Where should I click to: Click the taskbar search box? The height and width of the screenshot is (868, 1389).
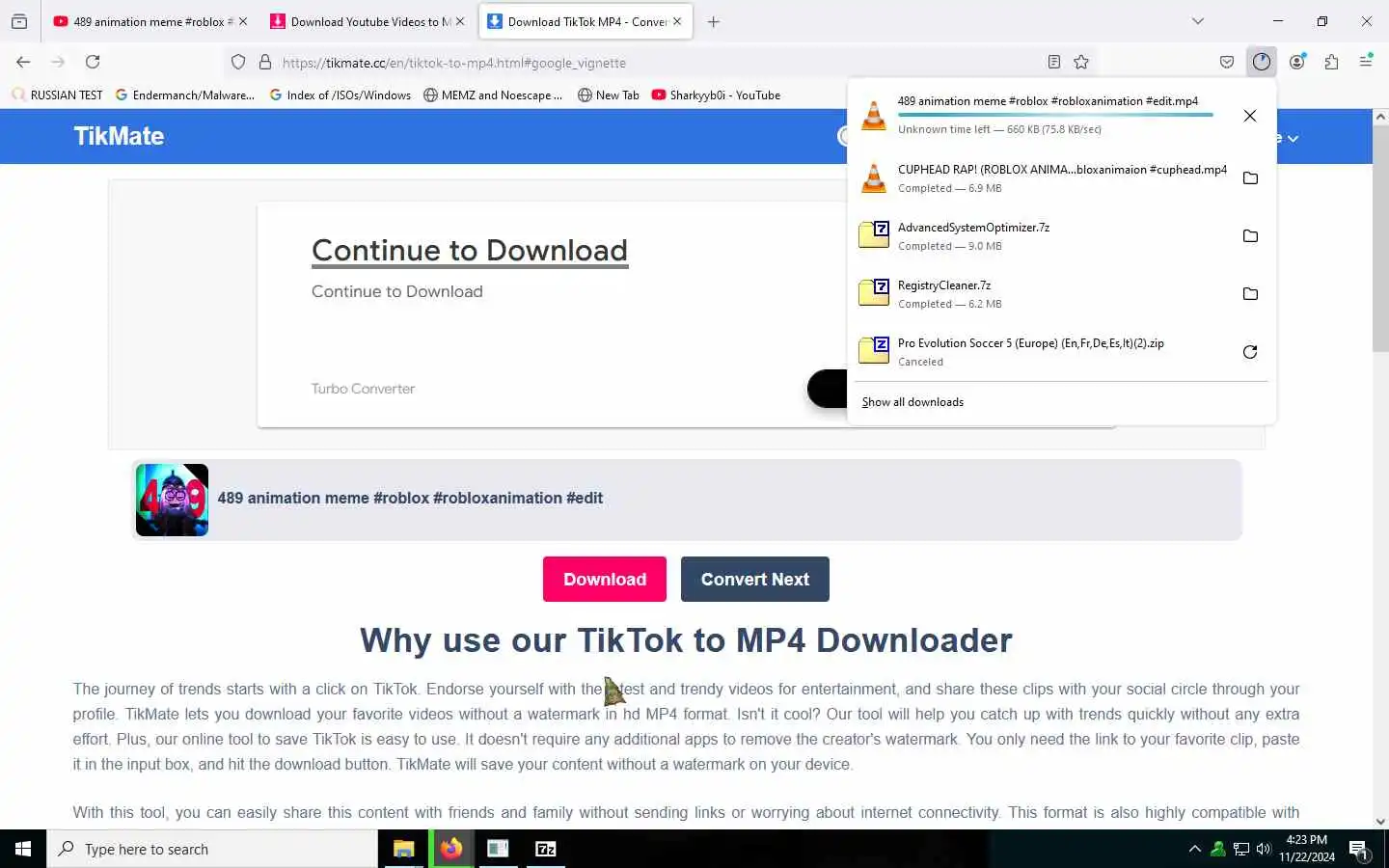[x=212, y=849]
